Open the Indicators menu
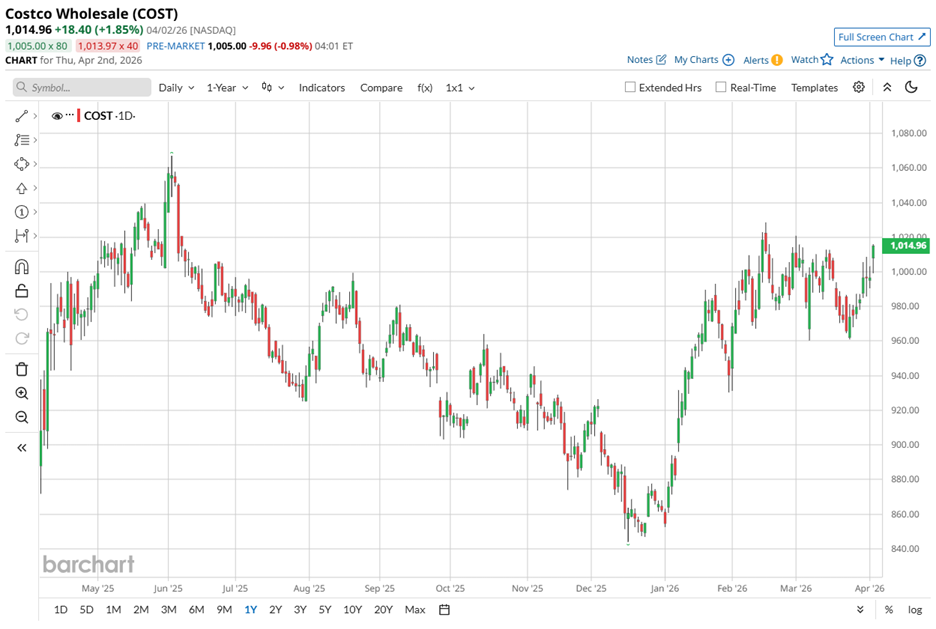The height and width of the screenshot is (629, 936). (x=322, y=88)
